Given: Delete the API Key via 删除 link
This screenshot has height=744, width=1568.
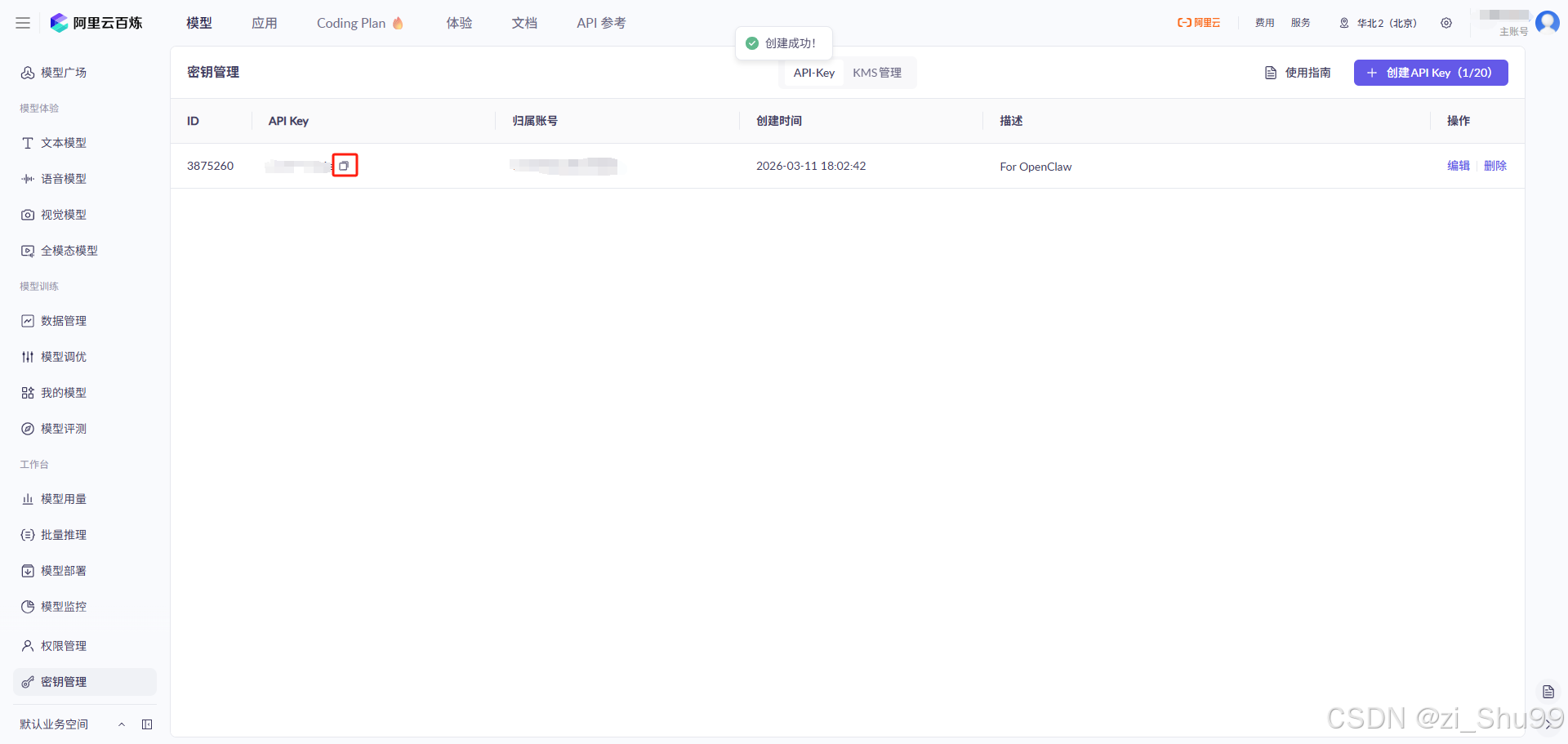Looking at the screenshot, I should point(1496,165).
